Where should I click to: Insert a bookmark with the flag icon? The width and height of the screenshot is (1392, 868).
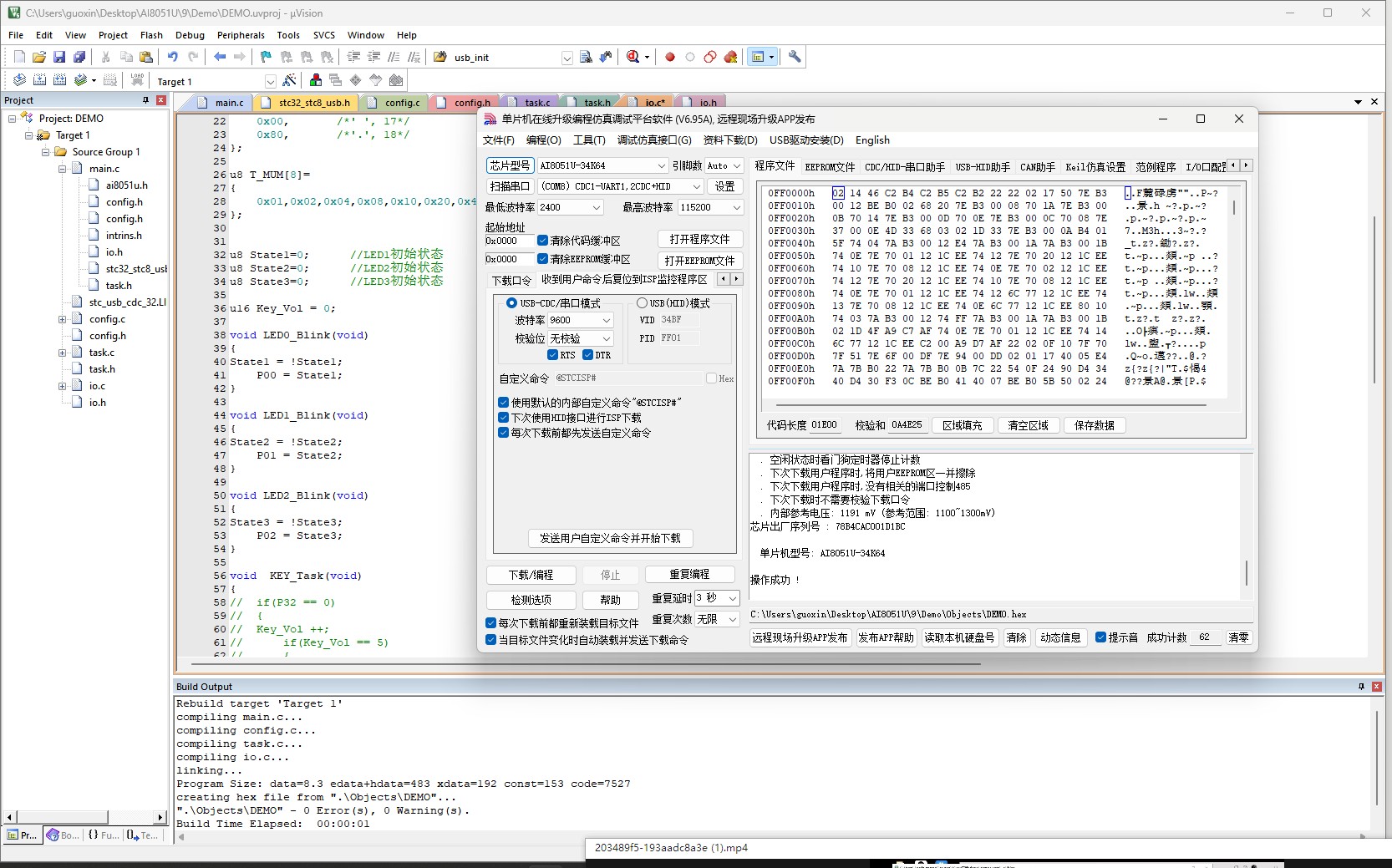266,57
